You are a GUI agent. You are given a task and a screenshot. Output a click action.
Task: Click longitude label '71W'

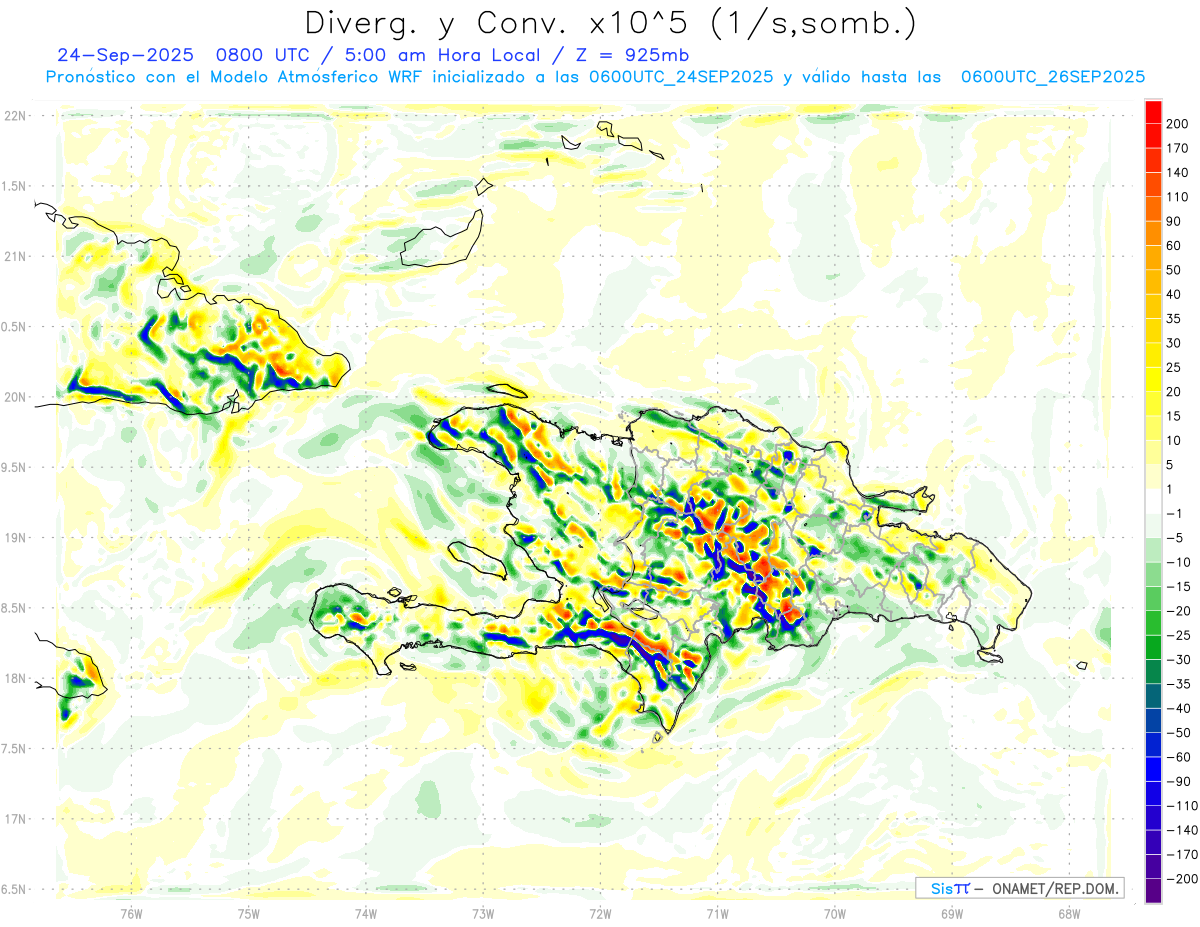717,913
